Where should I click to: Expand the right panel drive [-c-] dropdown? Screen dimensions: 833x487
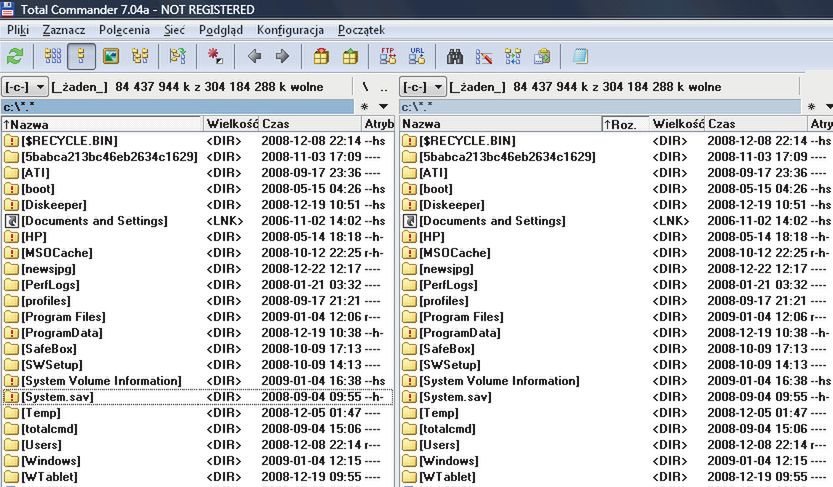point(423,87)
